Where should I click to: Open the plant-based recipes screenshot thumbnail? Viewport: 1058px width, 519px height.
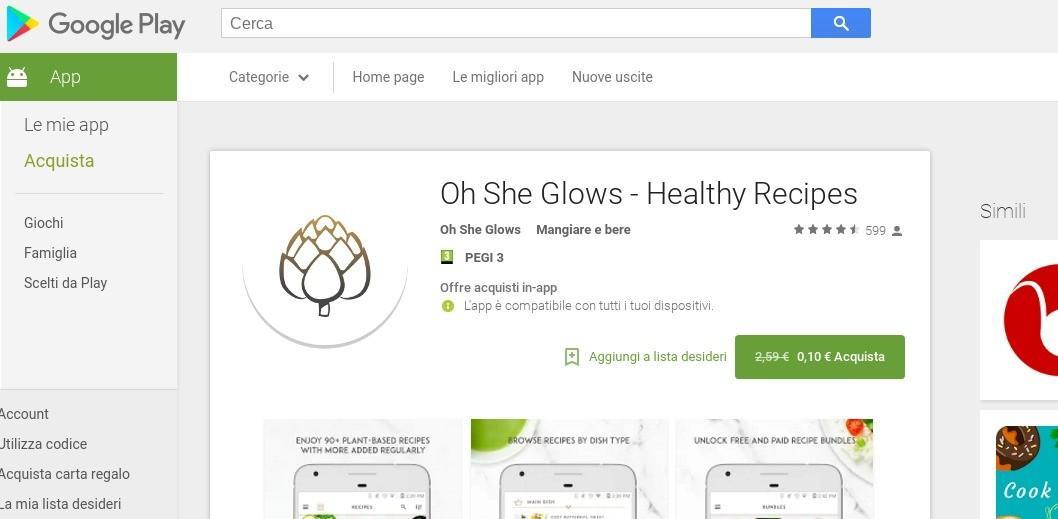coord(362,469)
